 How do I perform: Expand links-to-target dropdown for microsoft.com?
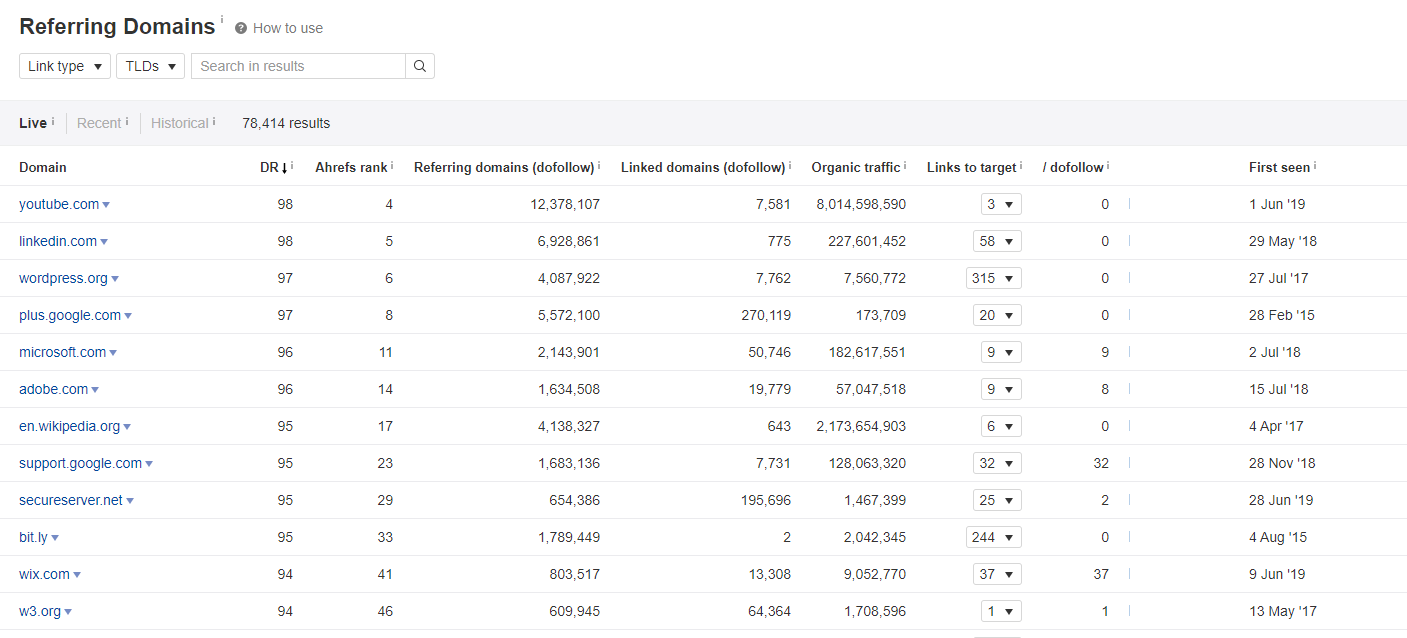point(1001,352)
